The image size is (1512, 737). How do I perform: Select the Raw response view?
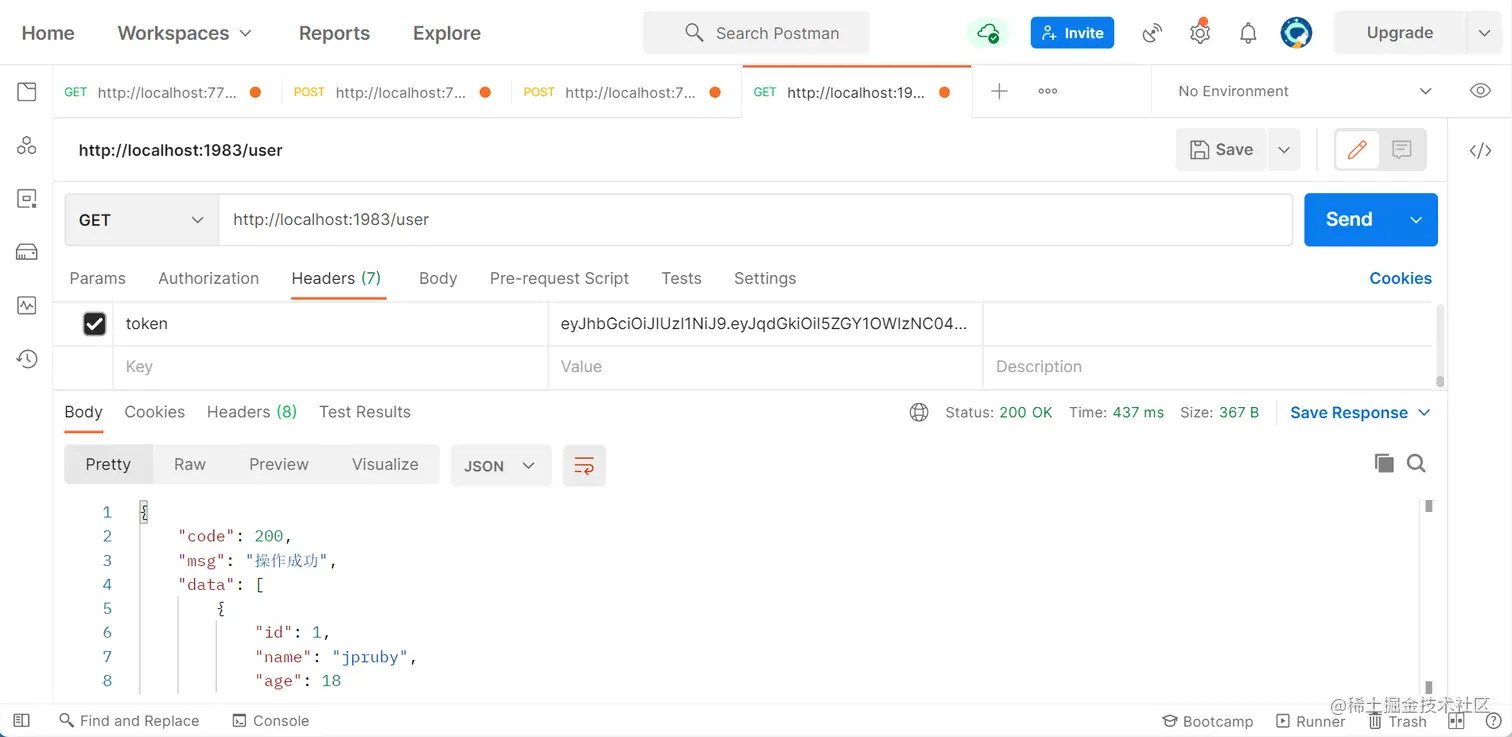click(190, 464)
